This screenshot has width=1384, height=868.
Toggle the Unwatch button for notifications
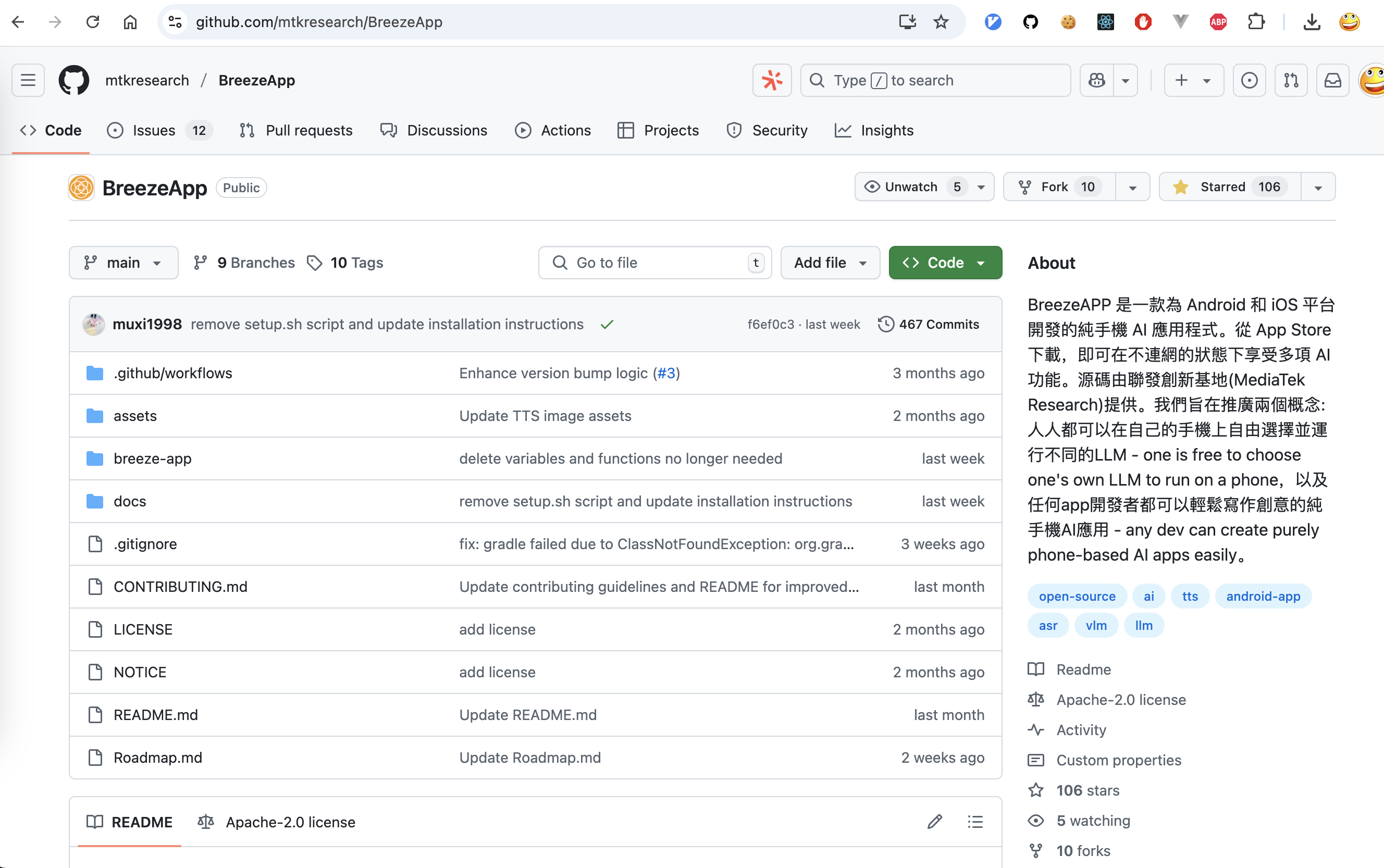[x=911, y=187]
